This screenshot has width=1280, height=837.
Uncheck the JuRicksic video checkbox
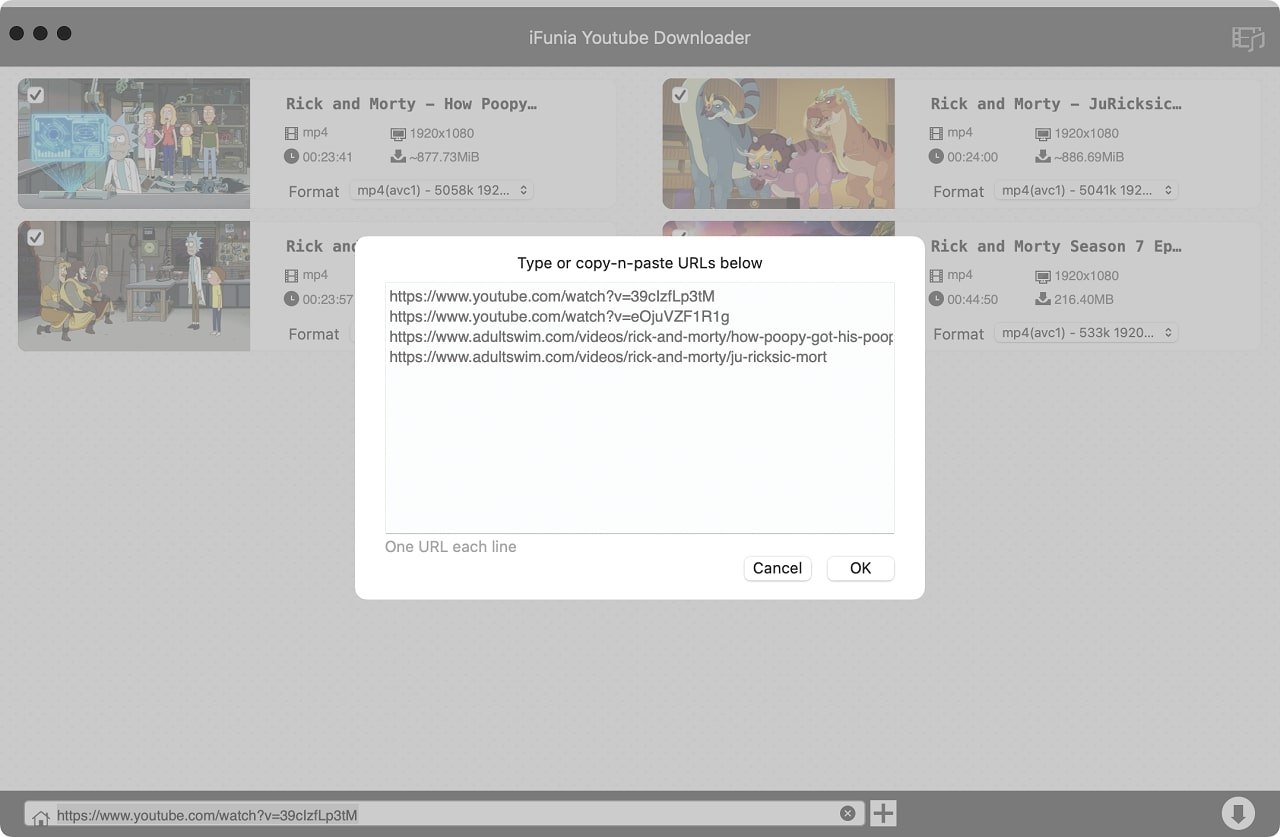click(x=680, y=95)
